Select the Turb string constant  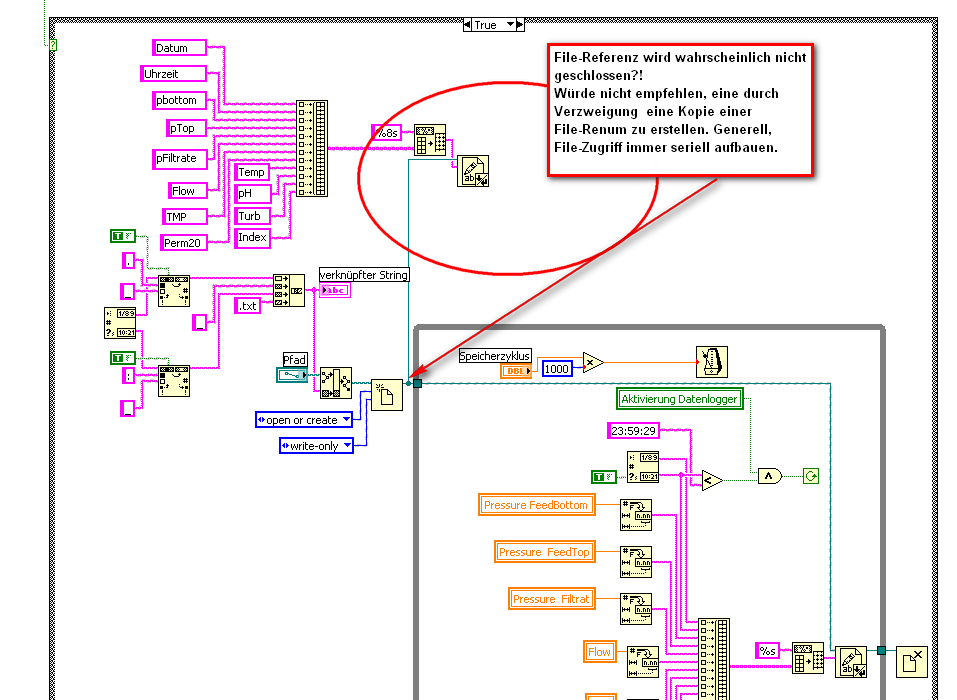(251, 216)
